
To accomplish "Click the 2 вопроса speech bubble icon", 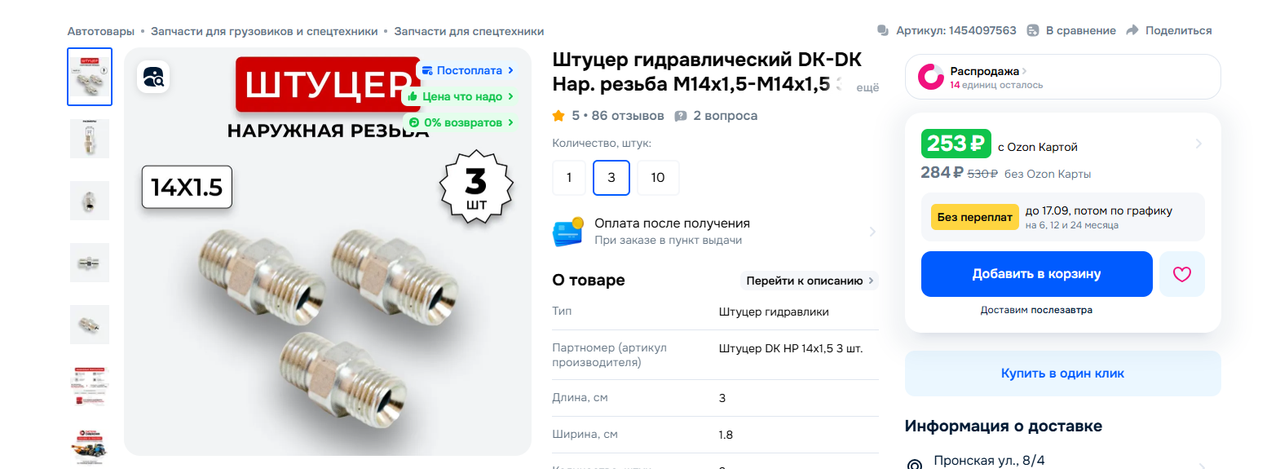I will tap(681, 116).
